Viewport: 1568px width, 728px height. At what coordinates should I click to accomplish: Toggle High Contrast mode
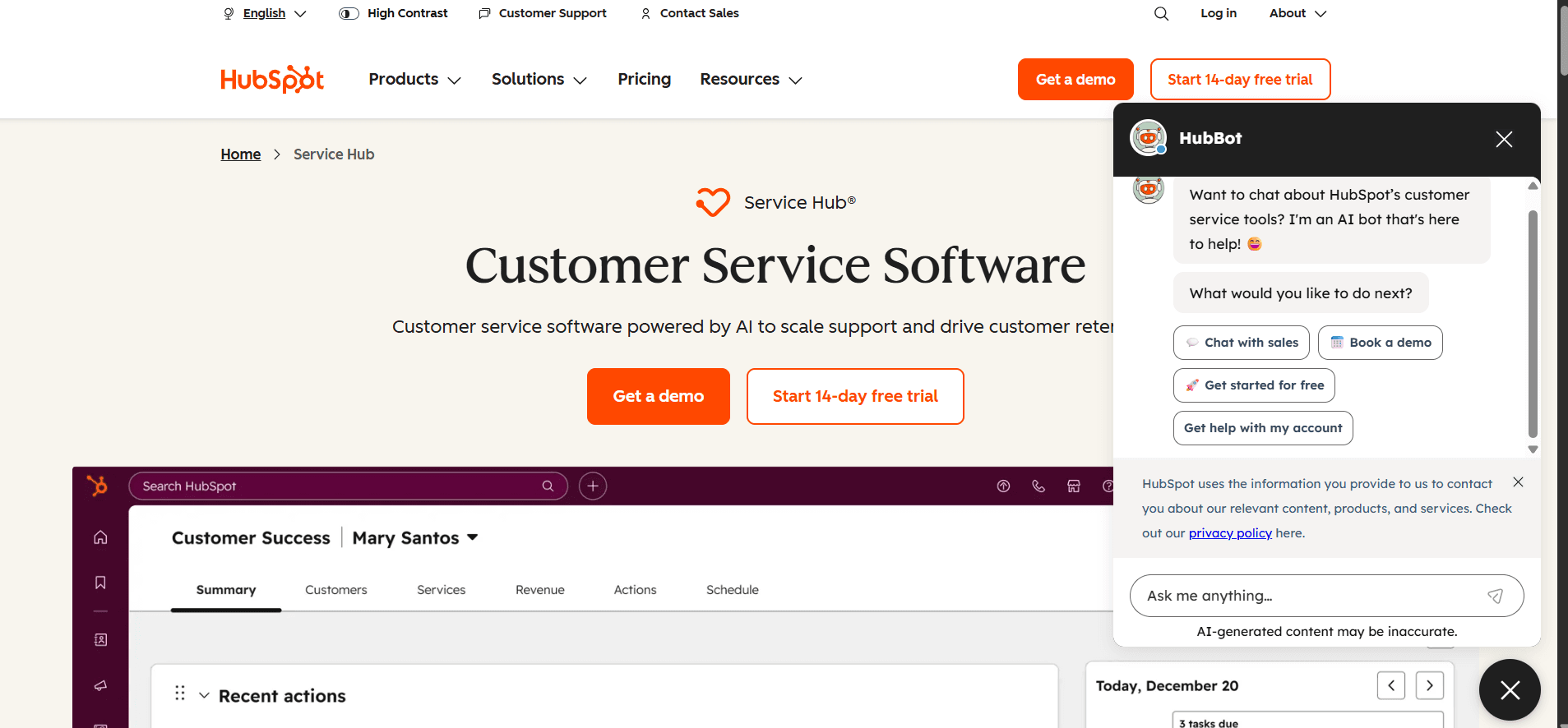pyautogui.click(x=393, y=13)
